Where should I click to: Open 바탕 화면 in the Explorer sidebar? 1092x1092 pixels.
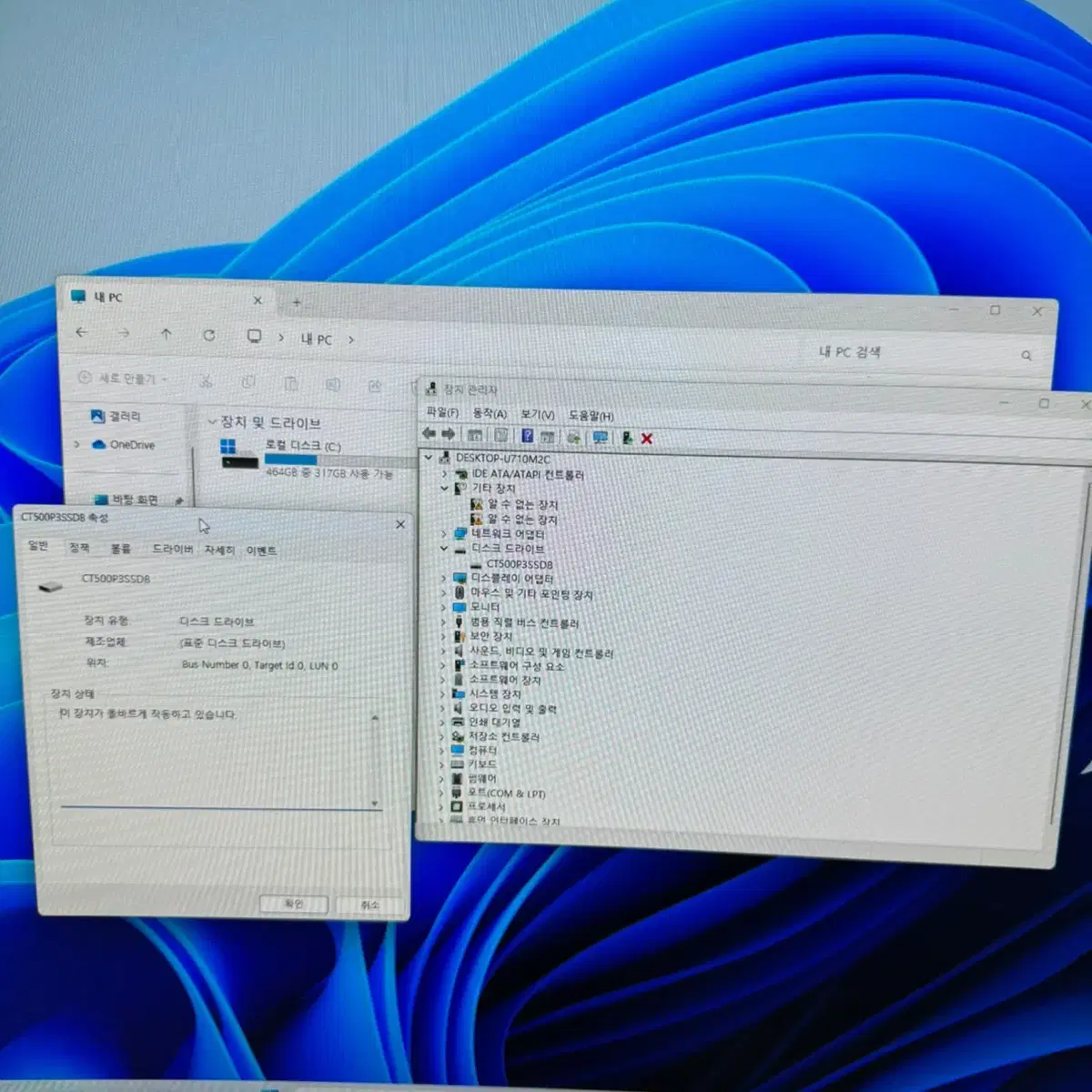click(126, 500)
